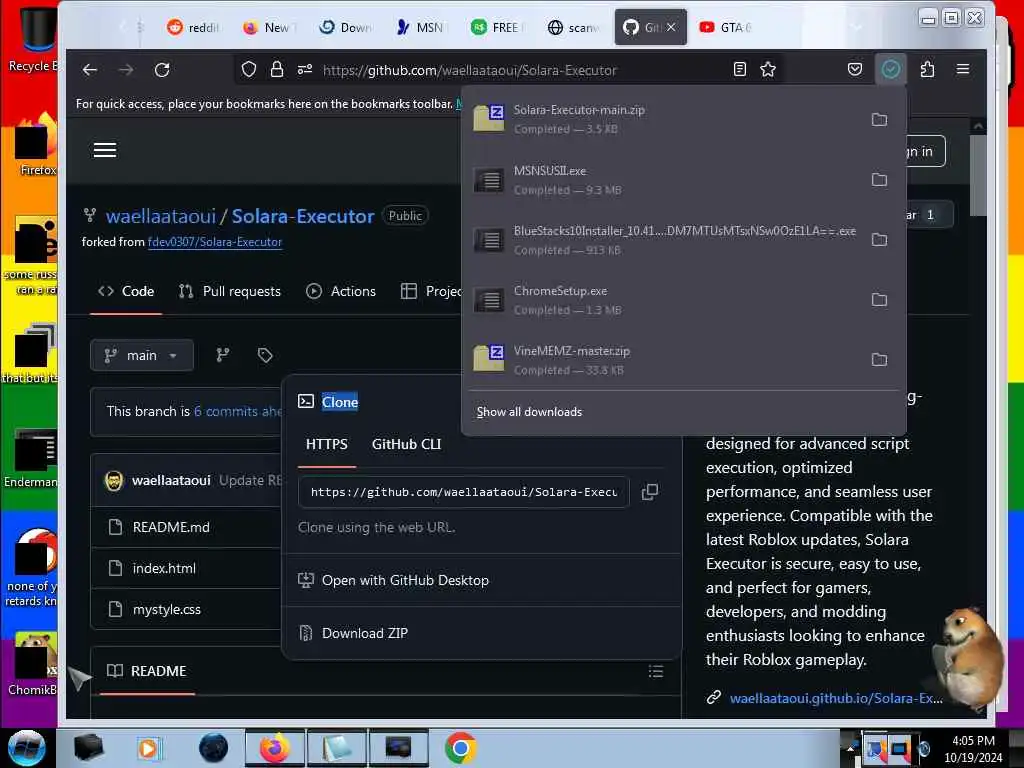Open index.html file
This screenshot has height=768, width=1024.
pos(164,568)
